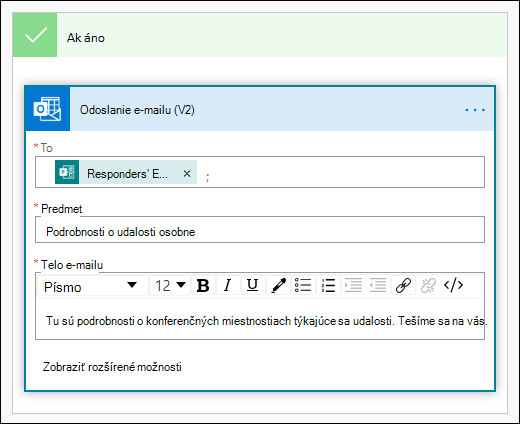Viewport: 520px width, 424px height.
Task: Open the Písmo font dropdown
Action: coord(93,286)
